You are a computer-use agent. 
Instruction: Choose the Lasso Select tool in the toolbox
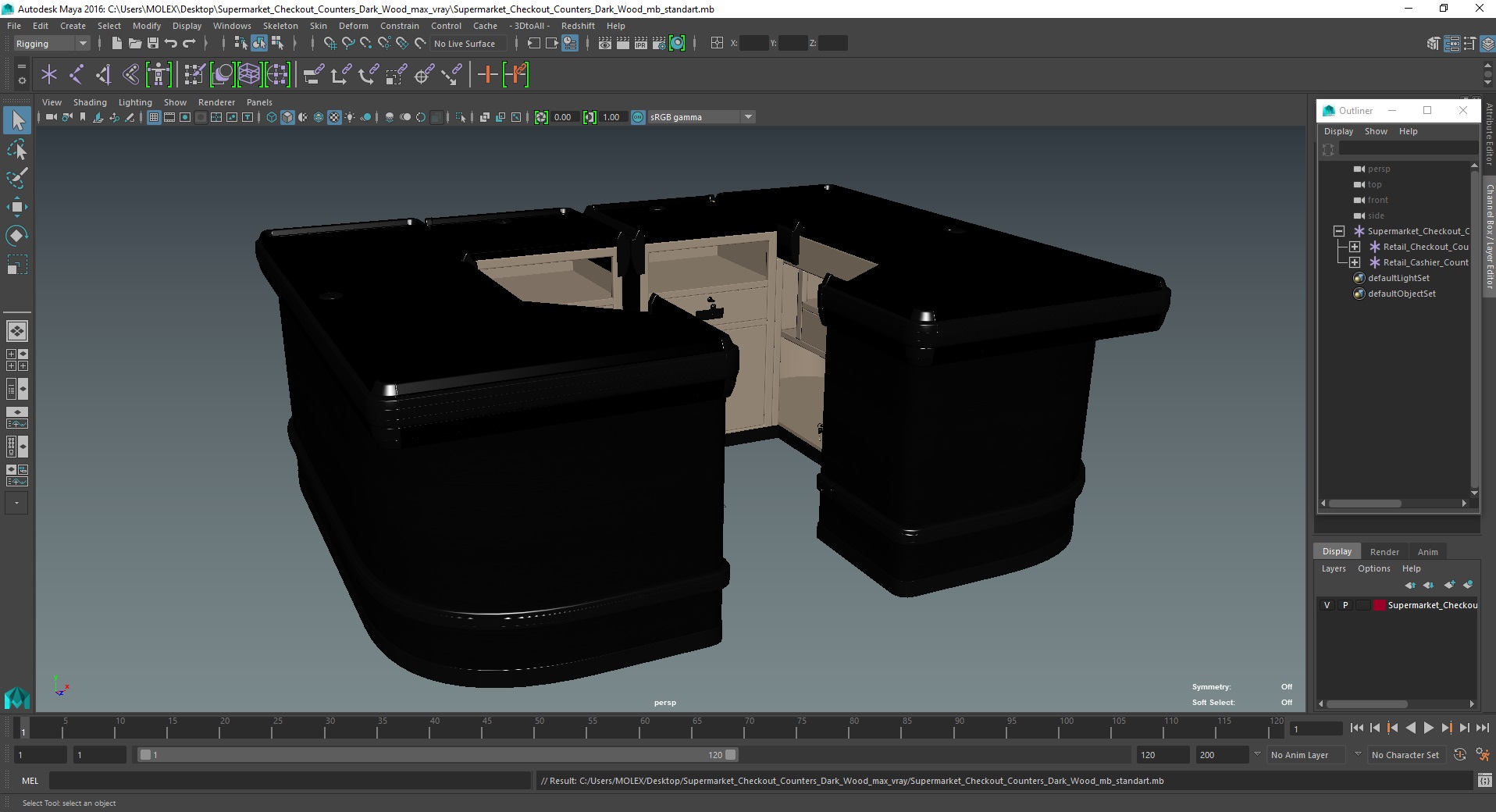[x=17, y=149]
